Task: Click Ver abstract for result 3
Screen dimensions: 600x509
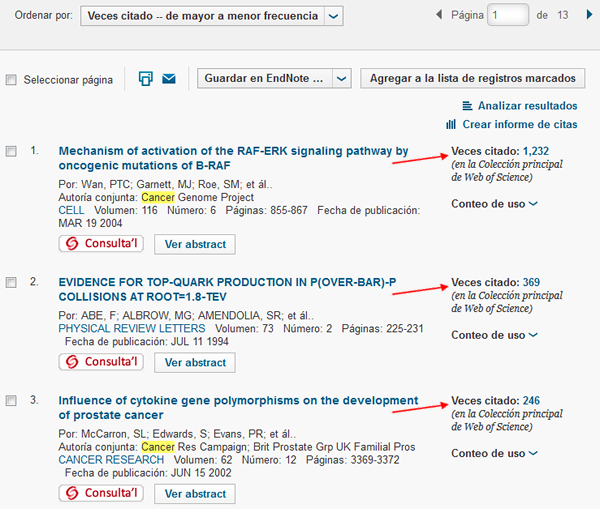Action: pos(195,494)
